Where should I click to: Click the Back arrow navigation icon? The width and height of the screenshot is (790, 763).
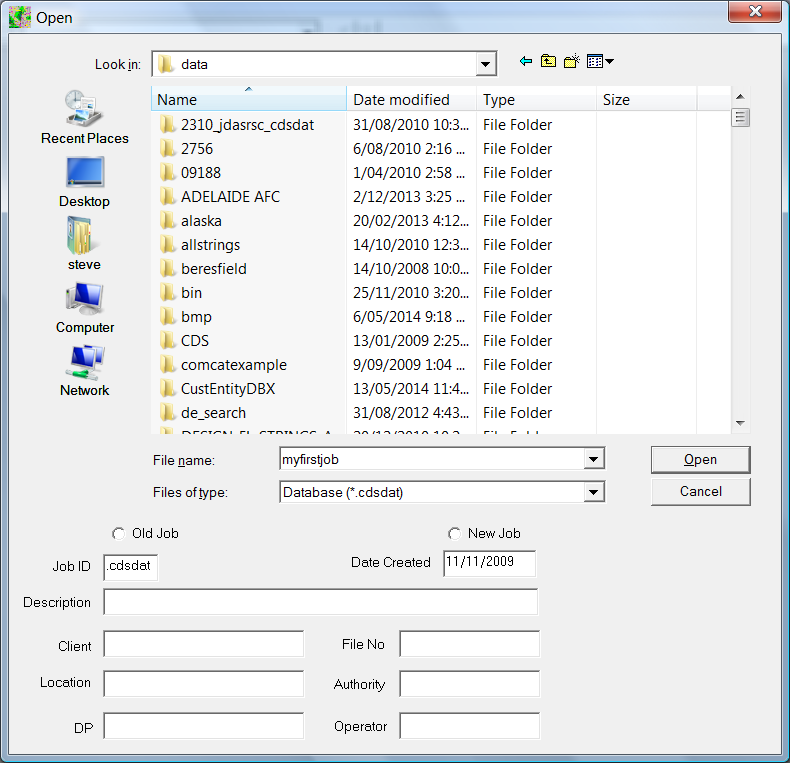point(526,62)
